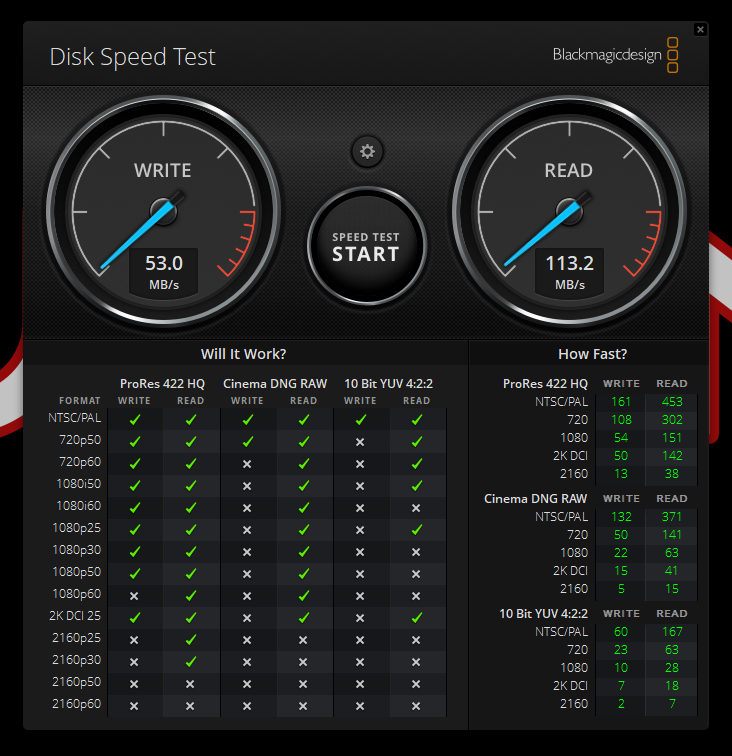Click the ProRes 422 HQ 1080p60 write cross
This screenshot has height=756, width=732.
tap(134, 595)
